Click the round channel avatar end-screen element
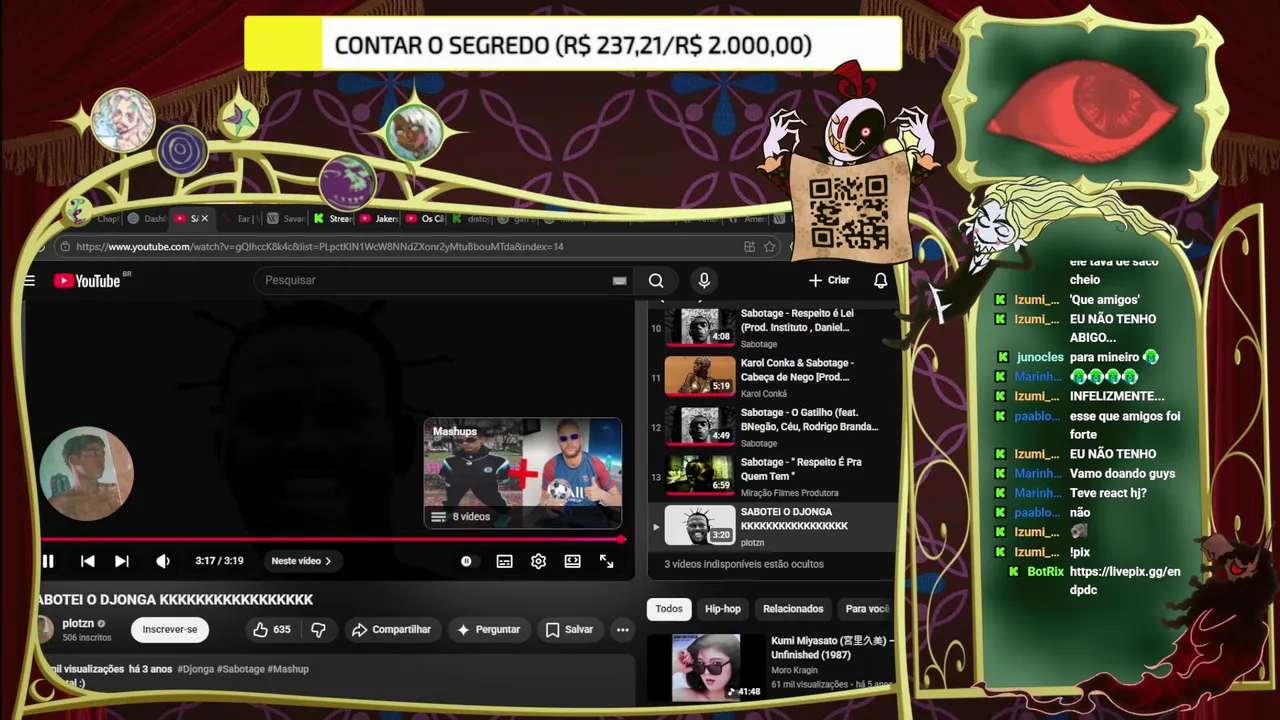The width and height of the screenshot is (1280, 720). coord(86,474)
